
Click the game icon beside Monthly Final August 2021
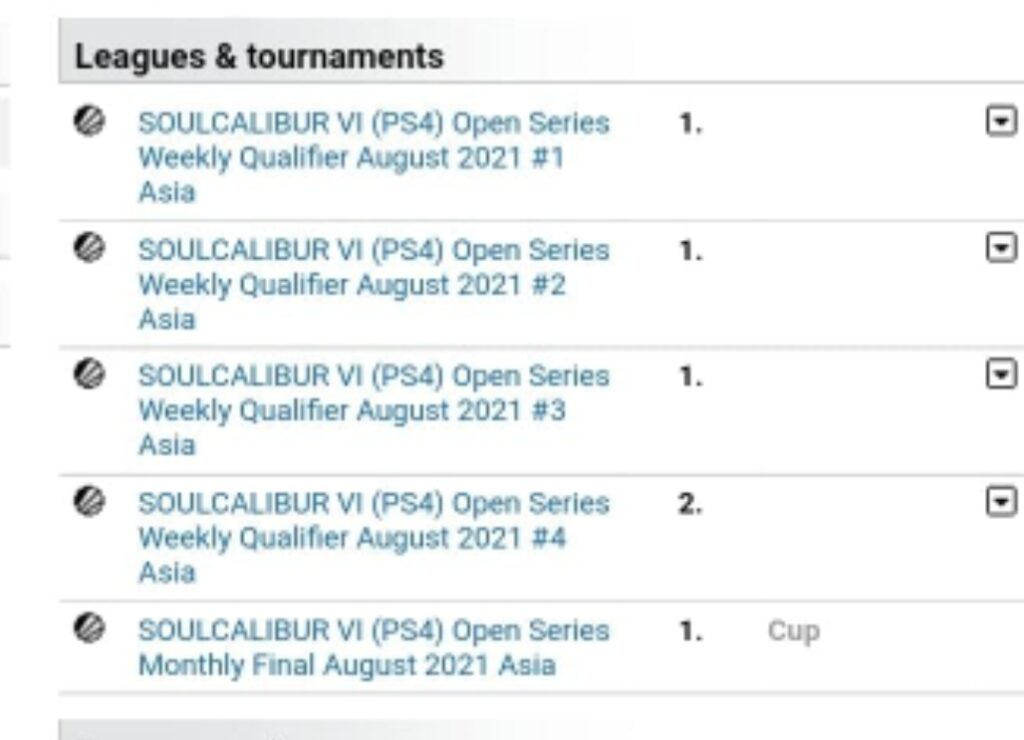(89, 628)
